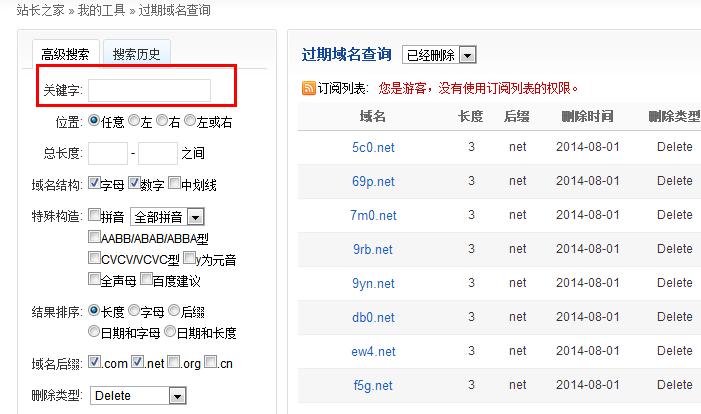
Task: Sort results by 长度 radio button
Action: pos(93,310)
